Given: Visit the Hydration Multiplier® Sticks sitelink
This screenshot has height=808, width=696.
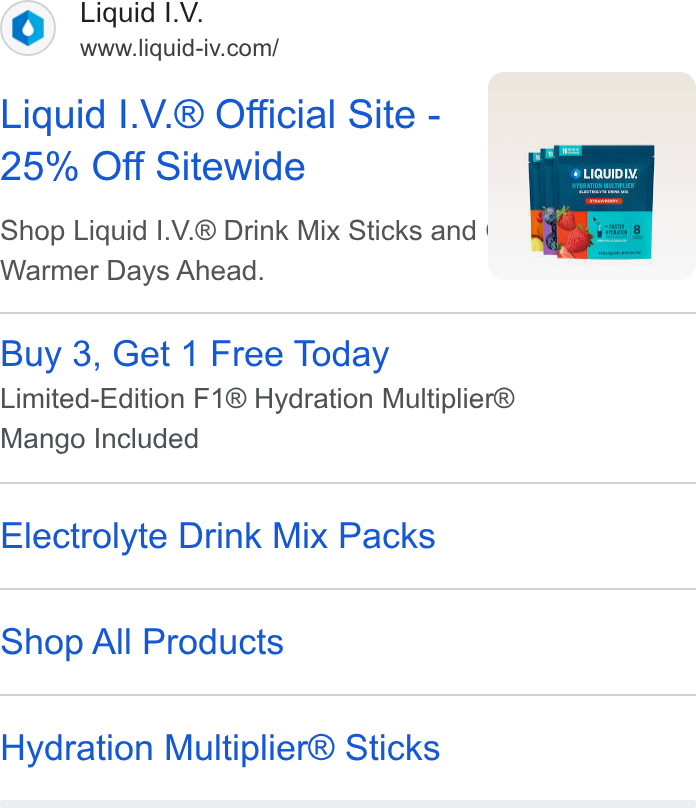Looking at the screenshot, I should click(x=220, y=748).
